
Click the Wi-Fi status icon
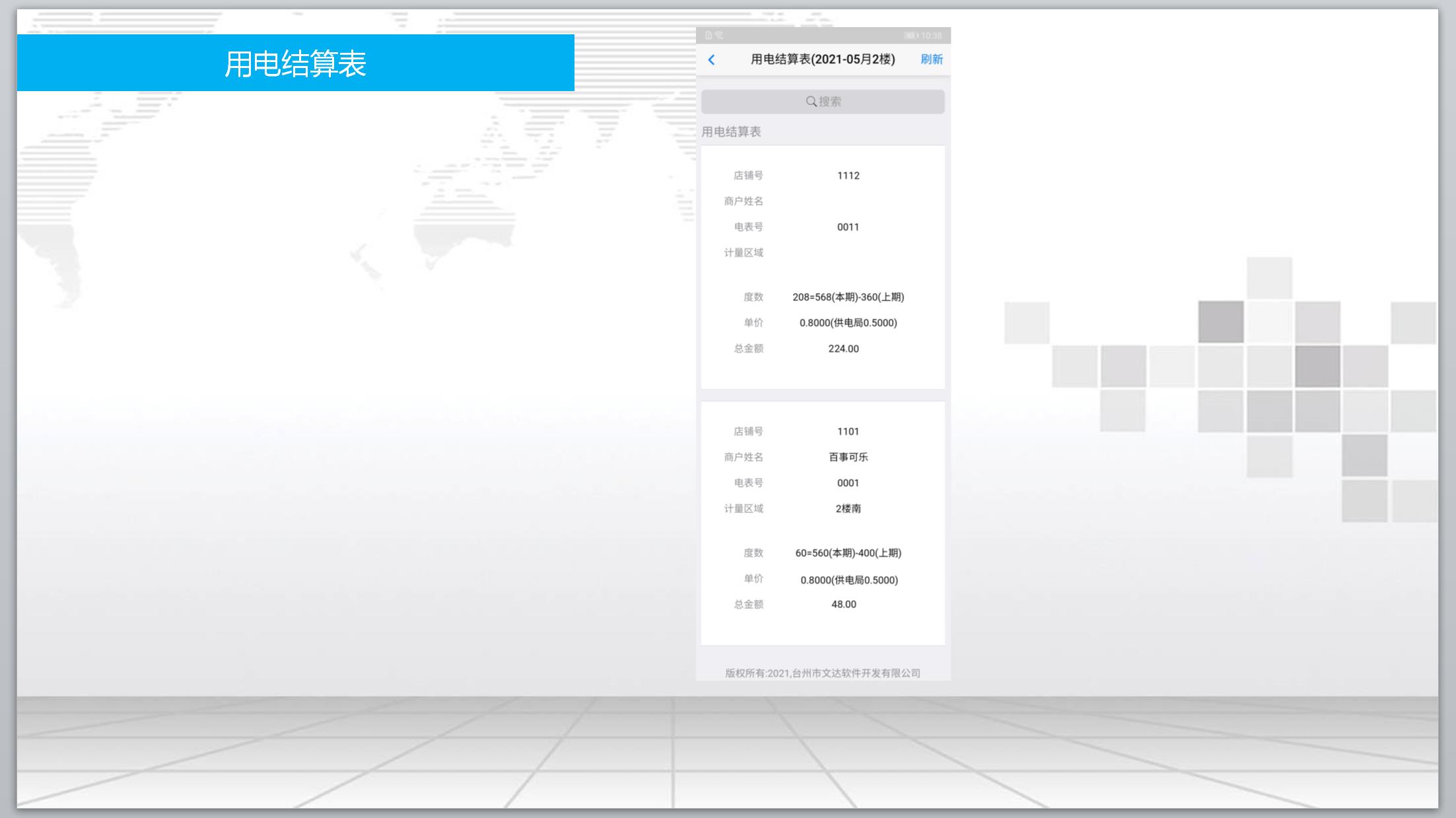coord(719,35)
